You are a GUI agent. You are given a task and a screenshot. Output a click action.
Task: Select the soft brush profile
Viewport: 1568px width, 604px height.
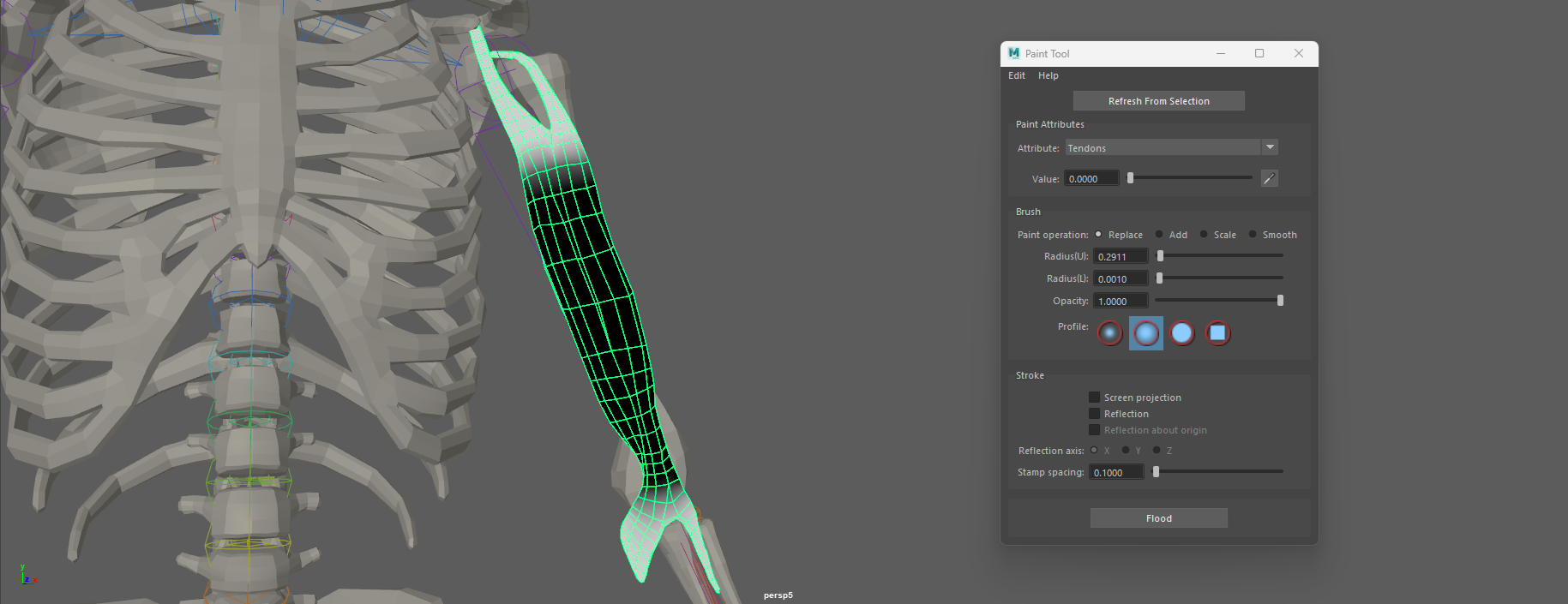pos(1146,333)
